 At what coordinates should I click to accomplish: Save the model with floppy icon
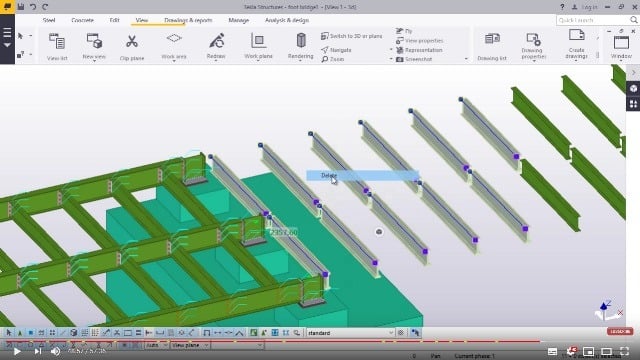pyautogui.click(x=21, y=7)
